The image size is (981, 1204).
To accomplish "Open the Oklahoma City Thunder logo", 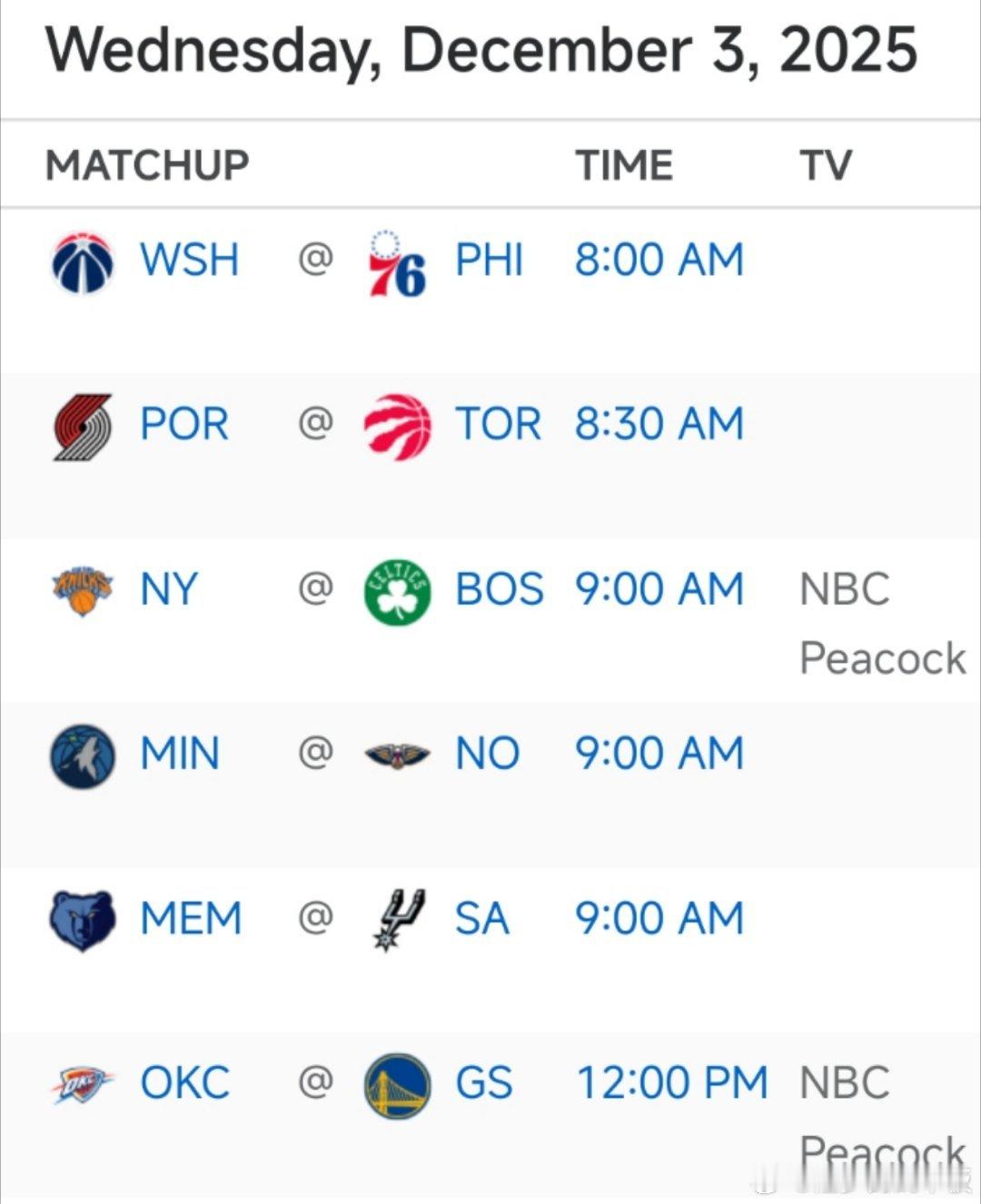I will [83, 1084].
